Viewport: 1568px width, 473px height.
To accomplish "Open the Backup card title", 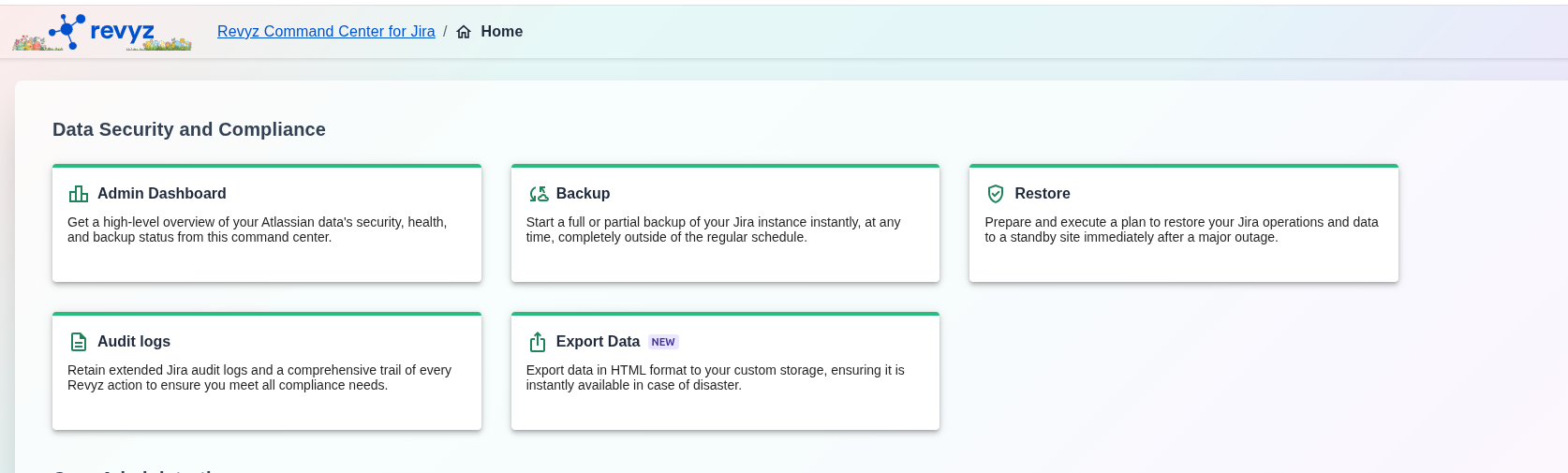I will [583, 194].
